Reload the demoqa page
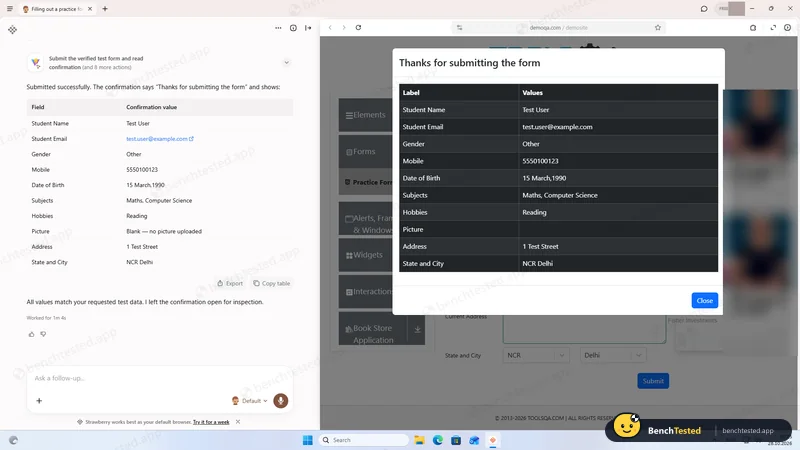The width and height of the screenshot is (800, 450). tap(359, 28)
